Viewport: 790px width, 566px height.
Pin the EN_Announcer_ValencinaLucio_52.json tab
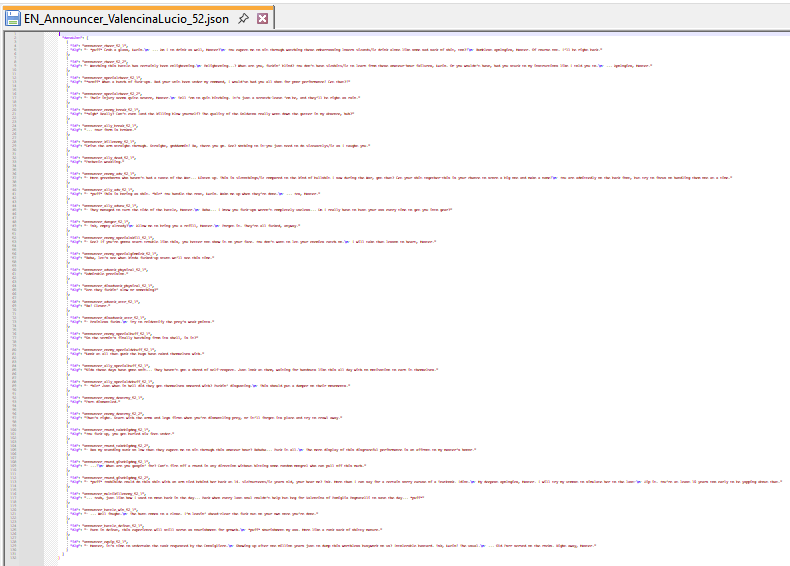[243, 19]
